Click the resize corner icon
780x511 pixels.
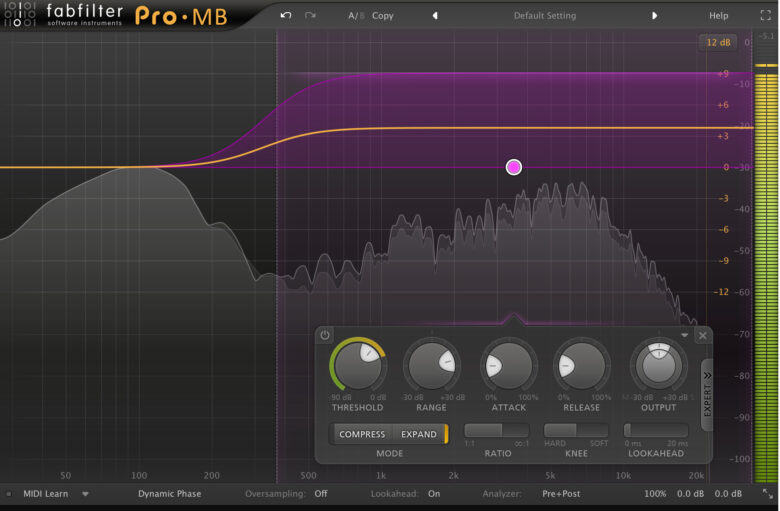[x=768, y=494]
